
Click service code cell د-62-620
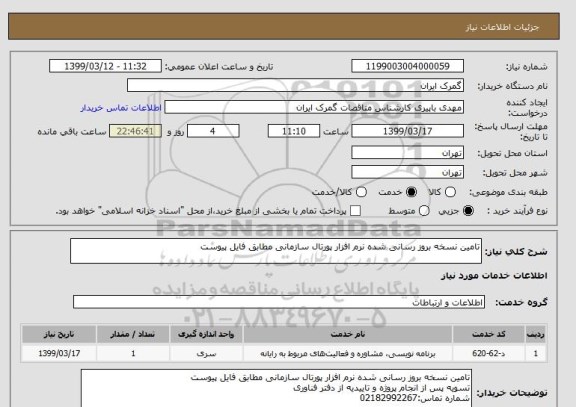489,354
